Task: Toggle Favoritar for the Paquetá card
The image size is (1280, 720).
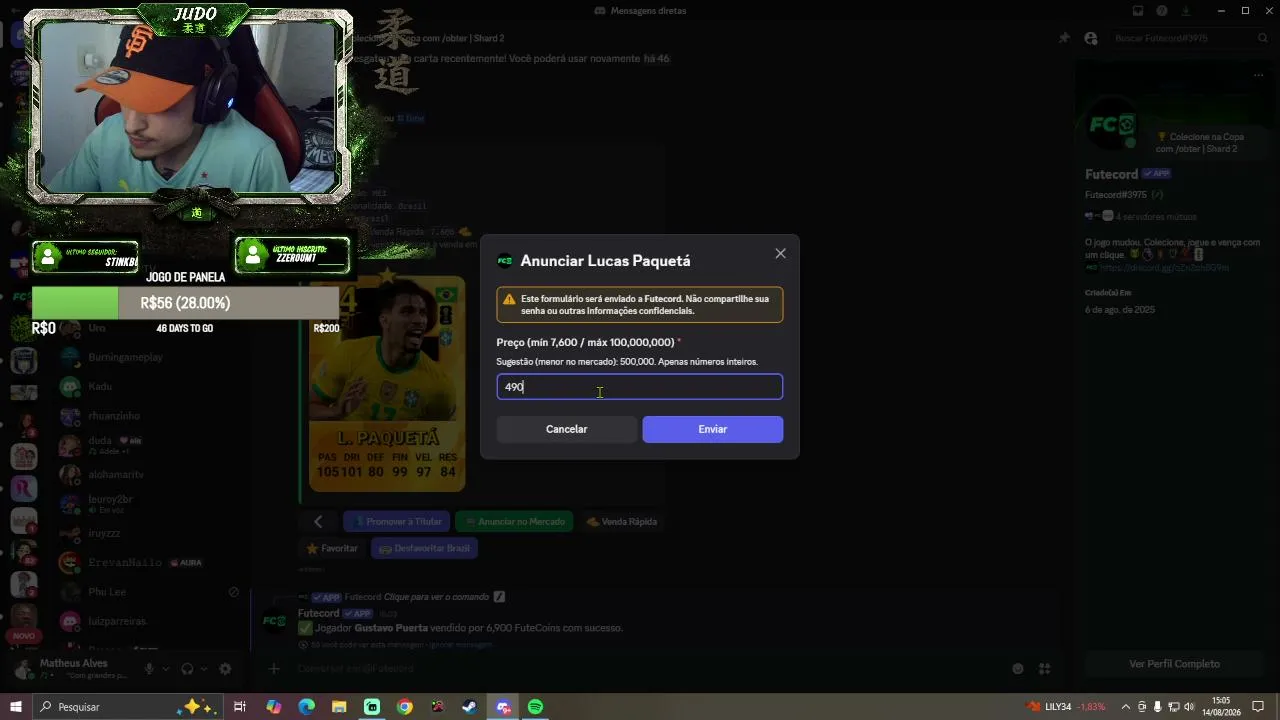Action: coord(332,548)
